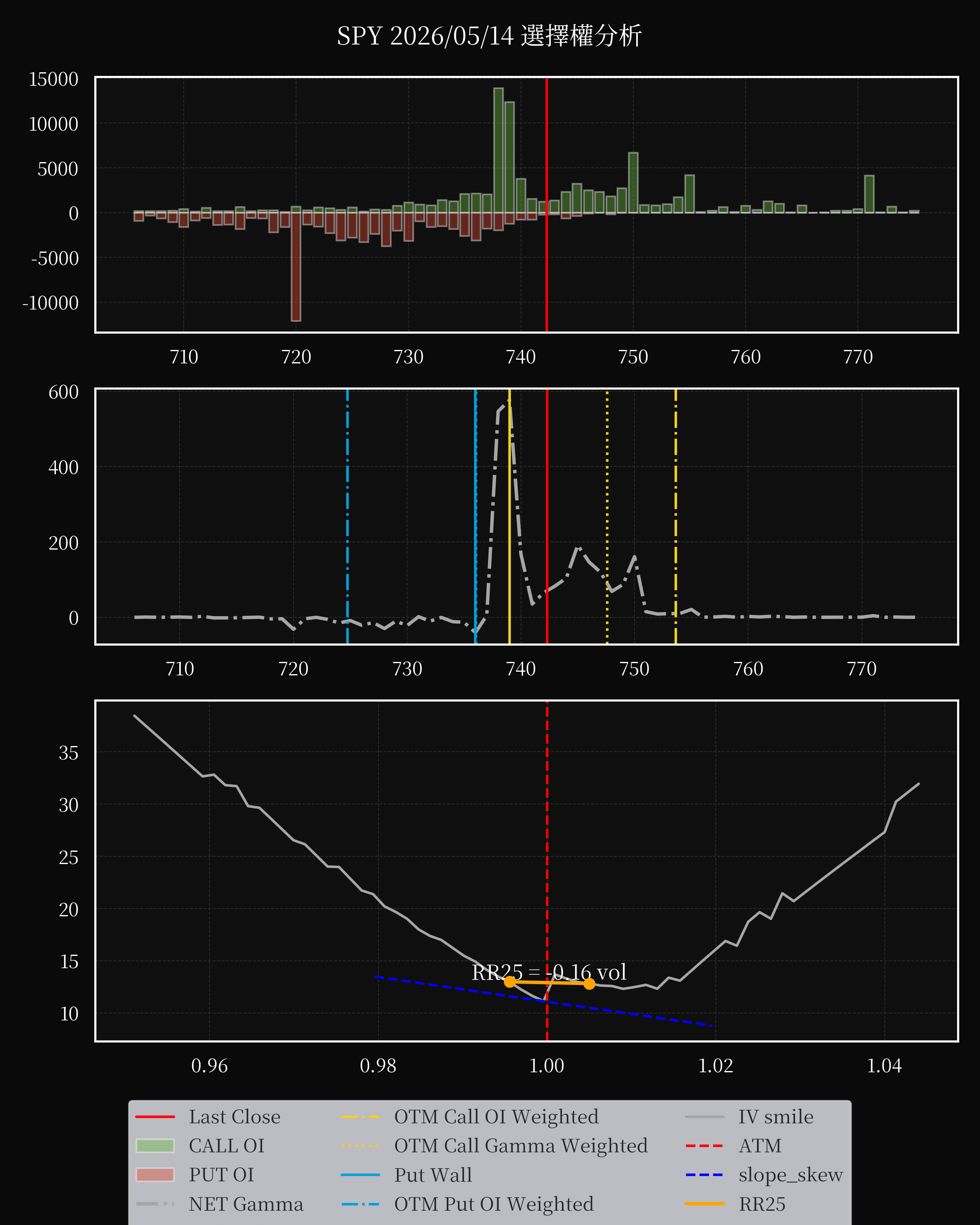Click the green call OI bar at 755
Viewport: 980px width, 1225px height.
(689, 194)
